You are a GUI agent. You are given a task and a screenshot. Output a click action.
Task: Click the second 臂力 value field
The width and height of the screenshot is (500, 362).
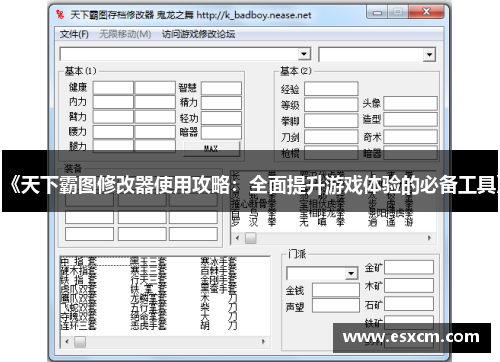(155, 117)
